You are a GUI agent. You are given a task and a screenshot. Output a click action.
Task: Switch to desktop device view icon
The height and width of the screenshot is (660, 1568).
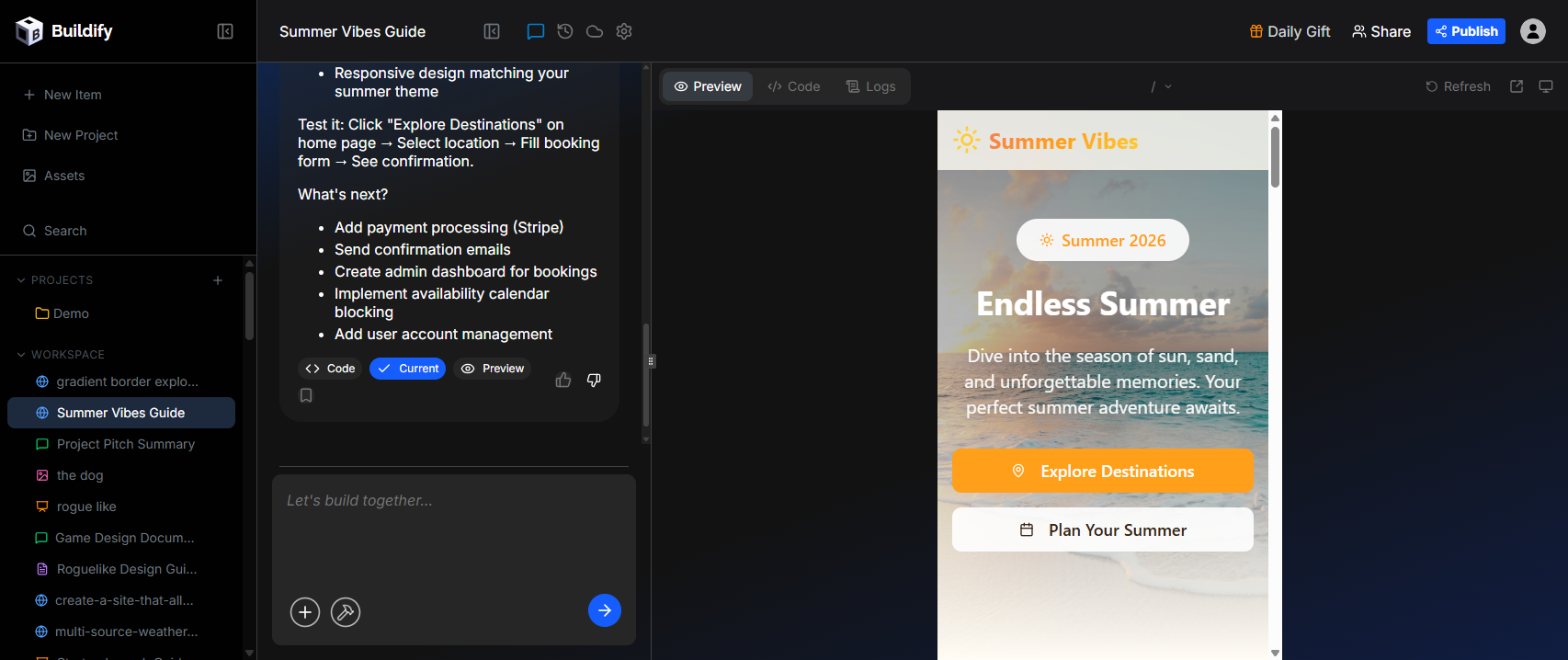[1546, 86]
